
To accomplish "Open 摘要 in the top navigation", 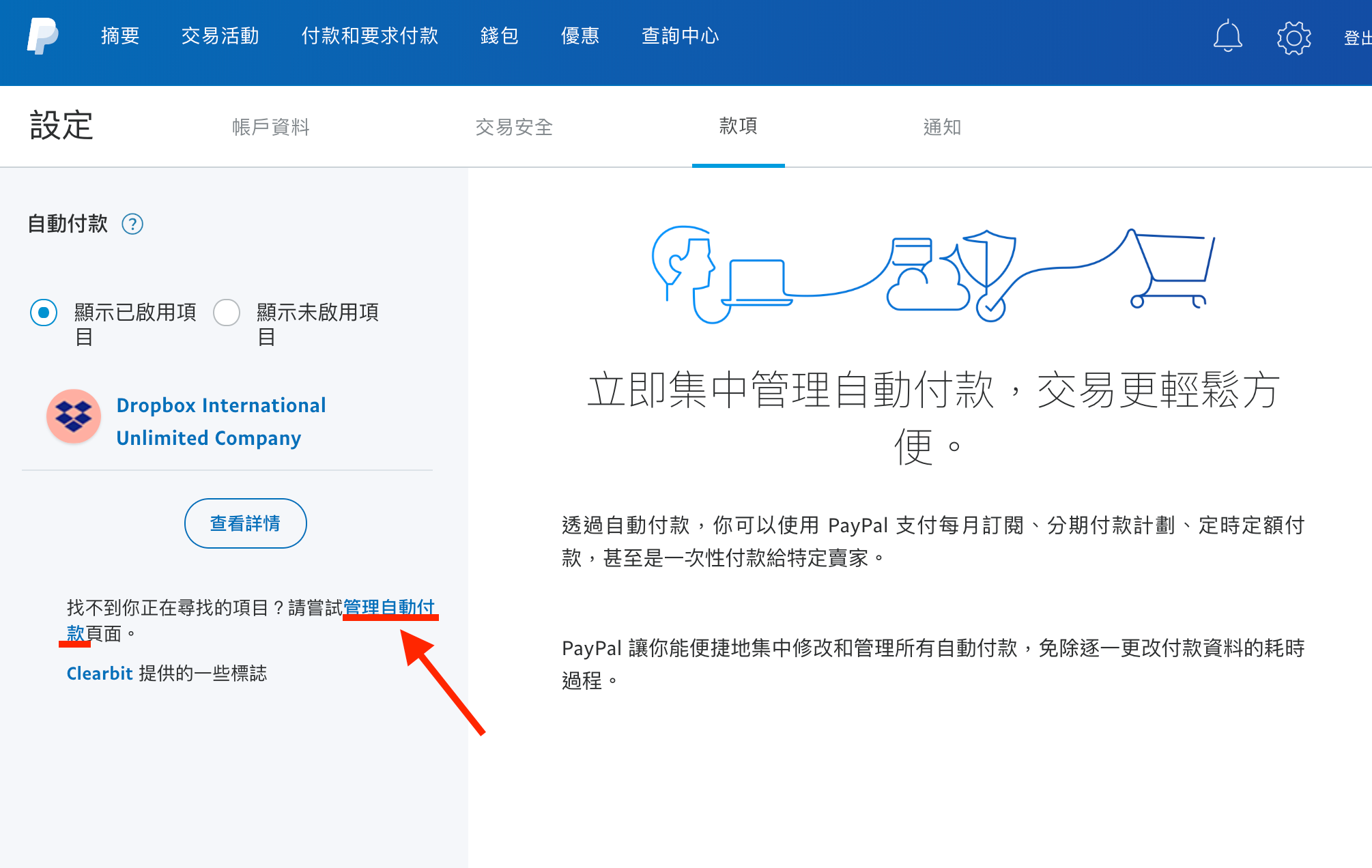I will tap(120, 36).
